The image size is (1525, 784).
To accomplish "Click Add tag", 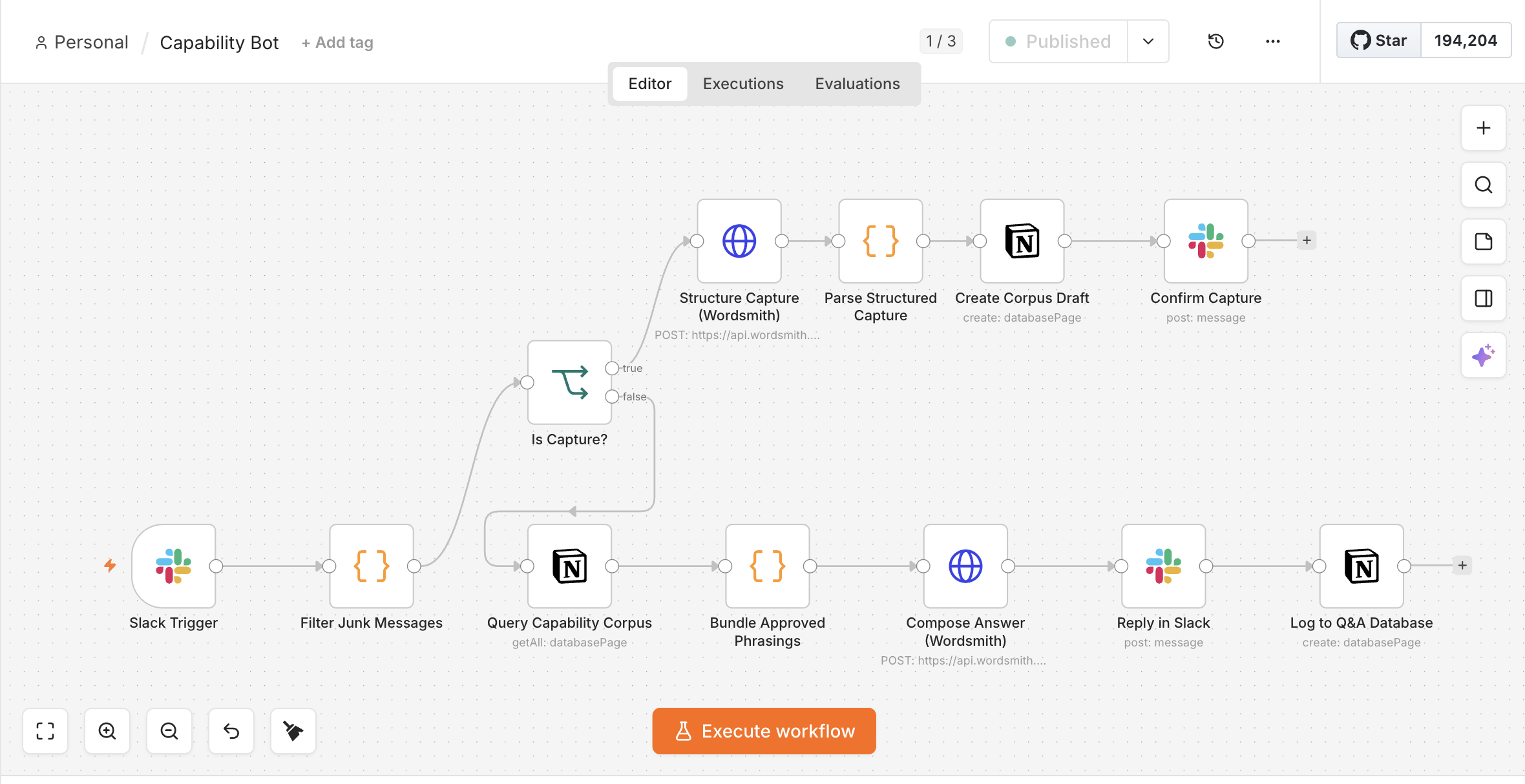I will click(x=337, y=43).
